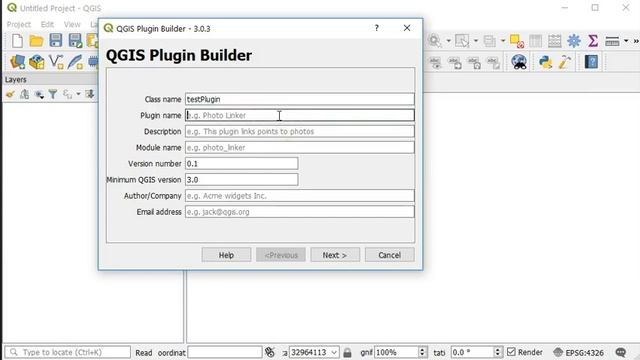Click the Cancel button in Plugin Builder
The image size is (640, 360).
click(389, 255)
